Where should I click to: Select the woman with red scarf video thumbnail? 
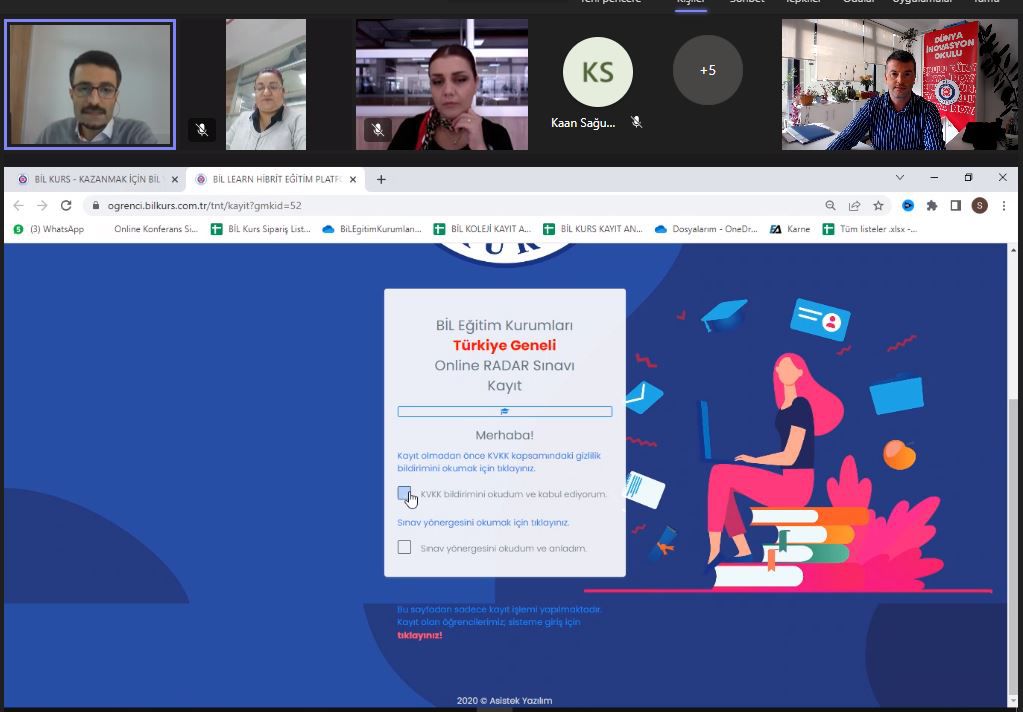point(442,85)
